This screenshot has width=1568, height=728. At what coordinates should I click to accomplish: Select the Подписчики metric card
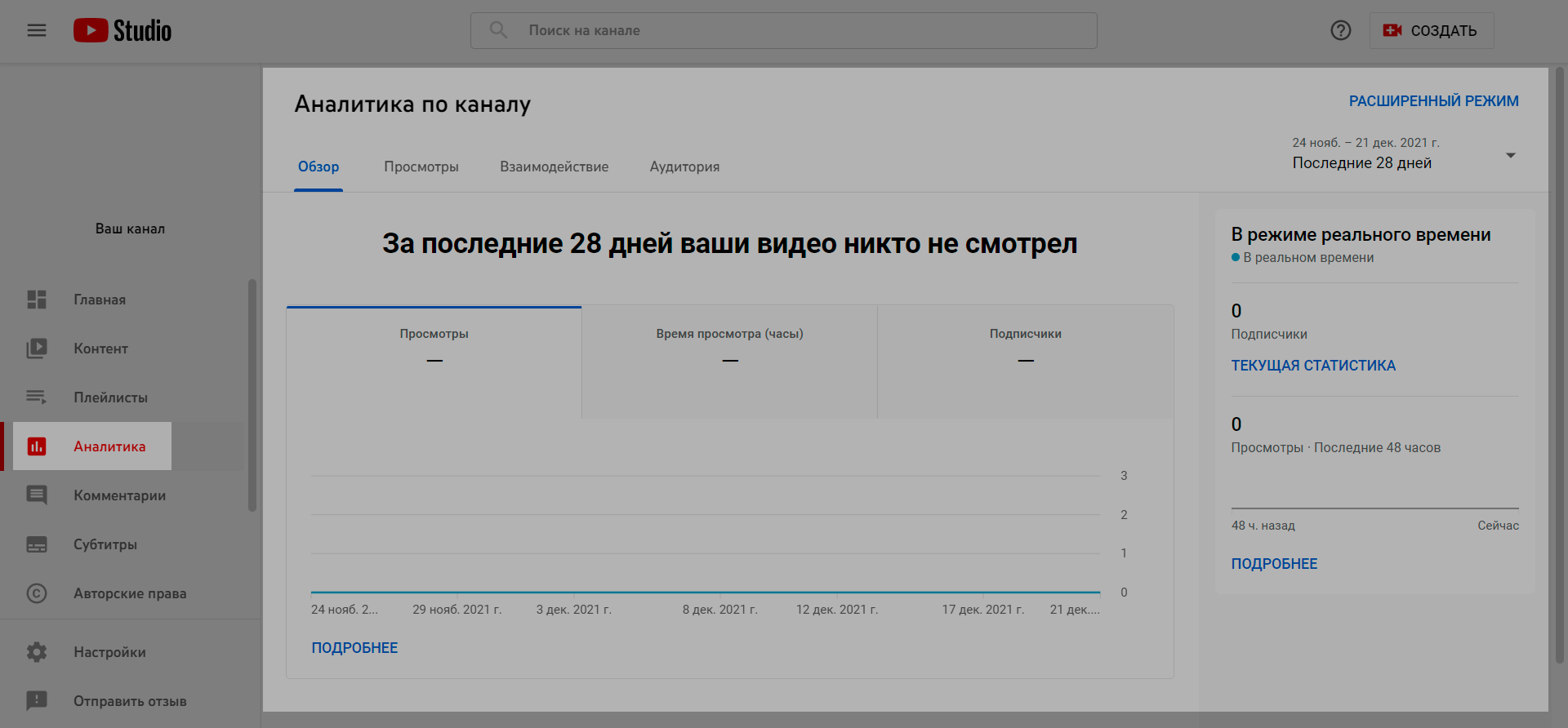click(1026, 362)
